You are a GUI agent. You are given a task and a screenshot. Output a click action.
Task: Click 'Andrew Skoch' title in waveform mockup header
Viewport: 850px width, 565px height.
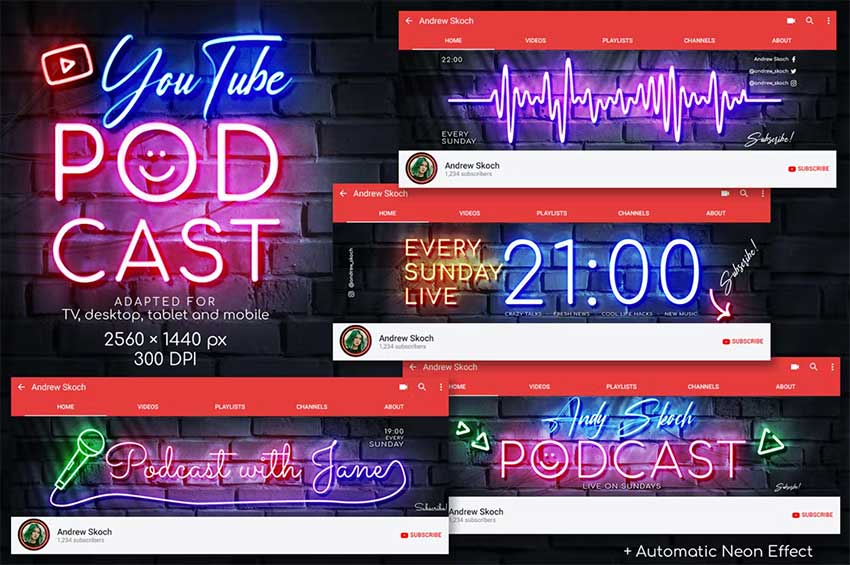(x=446, y=21)
